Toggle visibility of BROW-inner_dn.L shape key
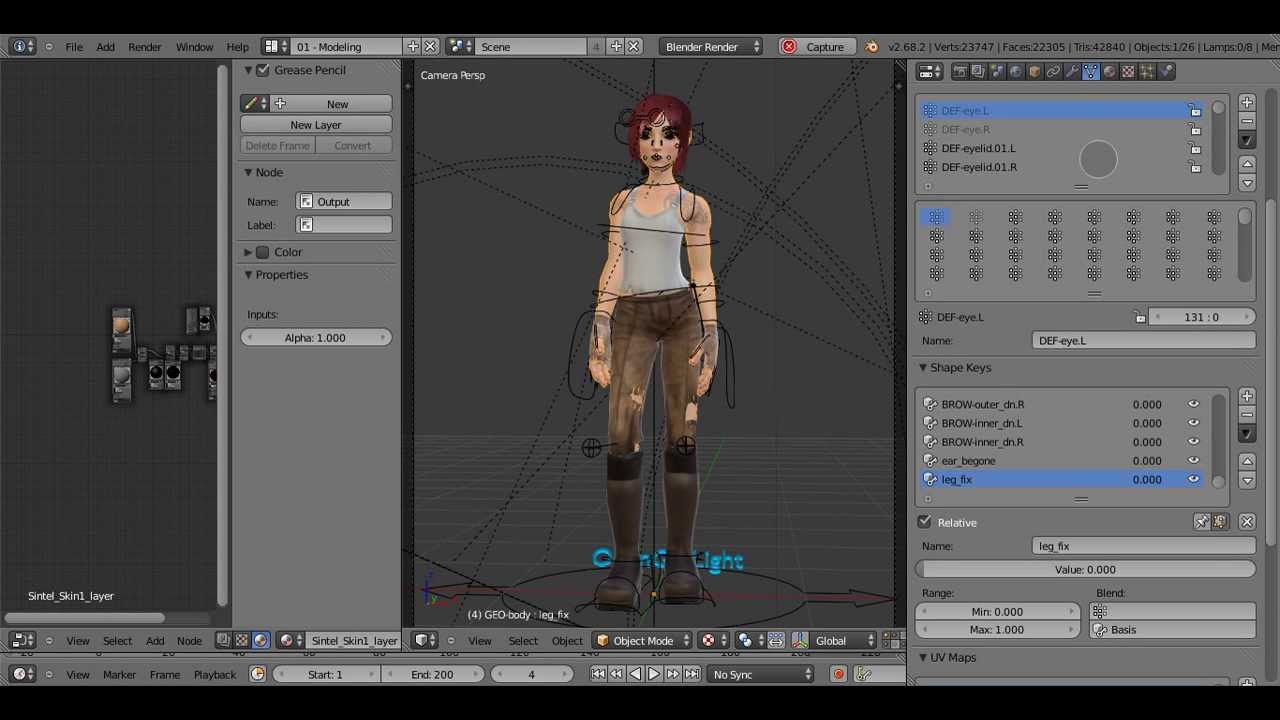 [1193, 423]
